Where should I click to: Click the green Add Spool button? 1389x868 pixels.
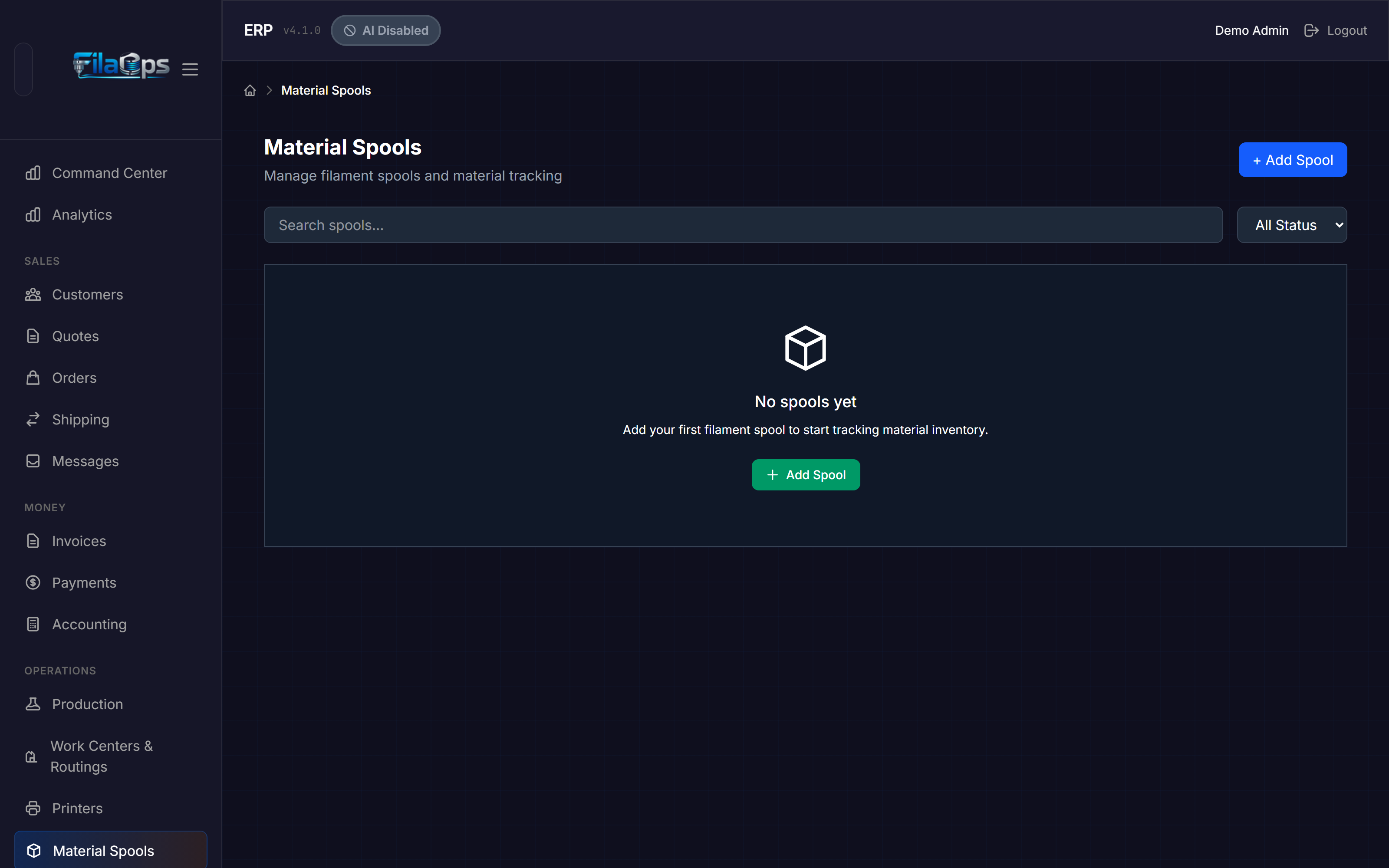(805, 475)
